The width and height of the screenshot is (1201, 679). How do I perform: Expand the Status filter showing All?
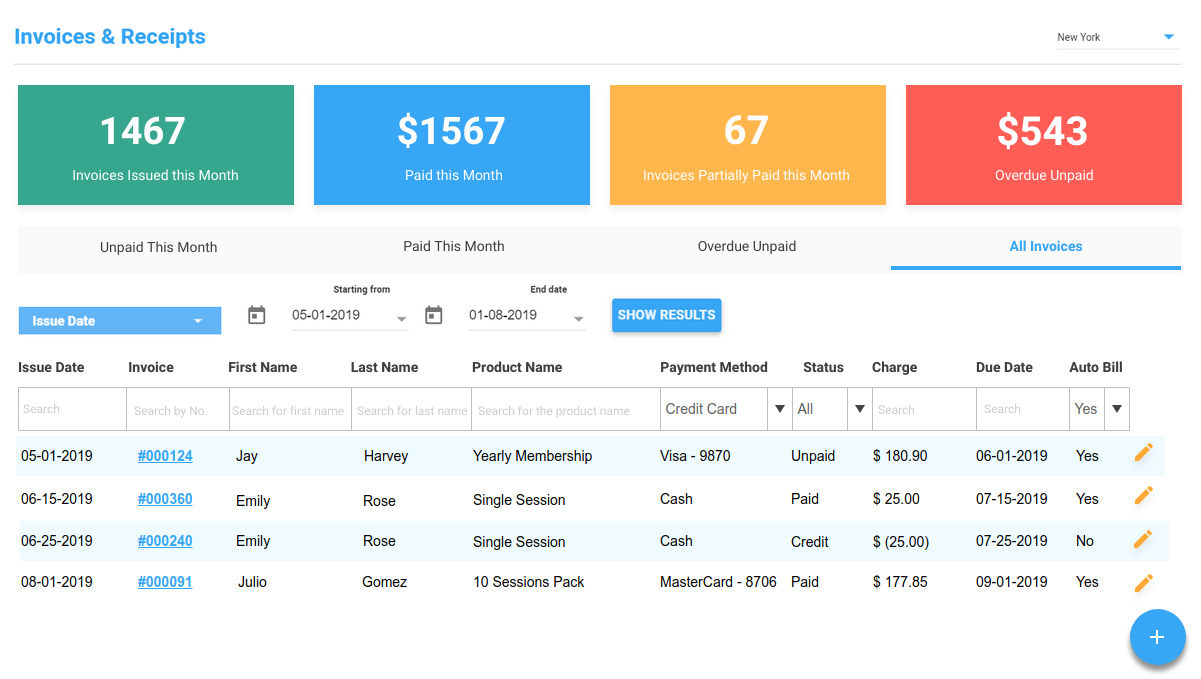pyautogui.click(x=860, y=409)
